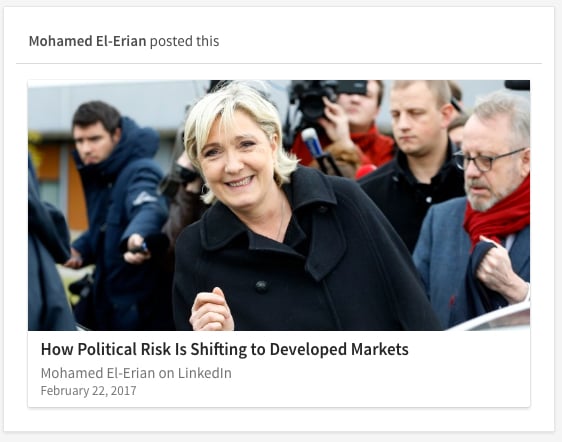Click the word 'Developed Markets' in title
The height and width of the screenshot is (442, 562).
339,349
